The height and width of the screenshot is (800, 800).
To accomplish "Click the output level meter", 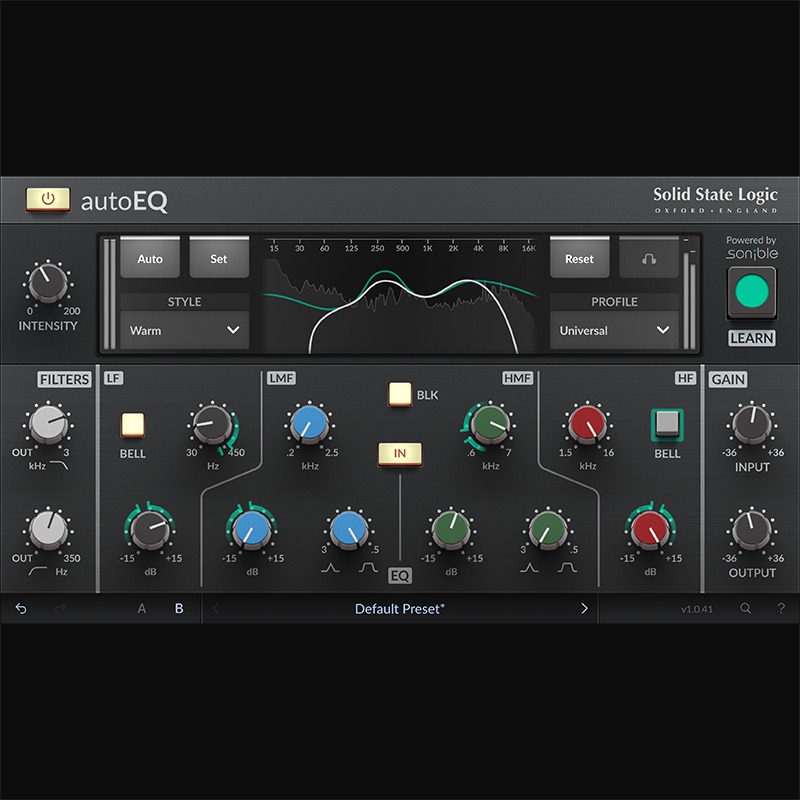I will point(689,294).
